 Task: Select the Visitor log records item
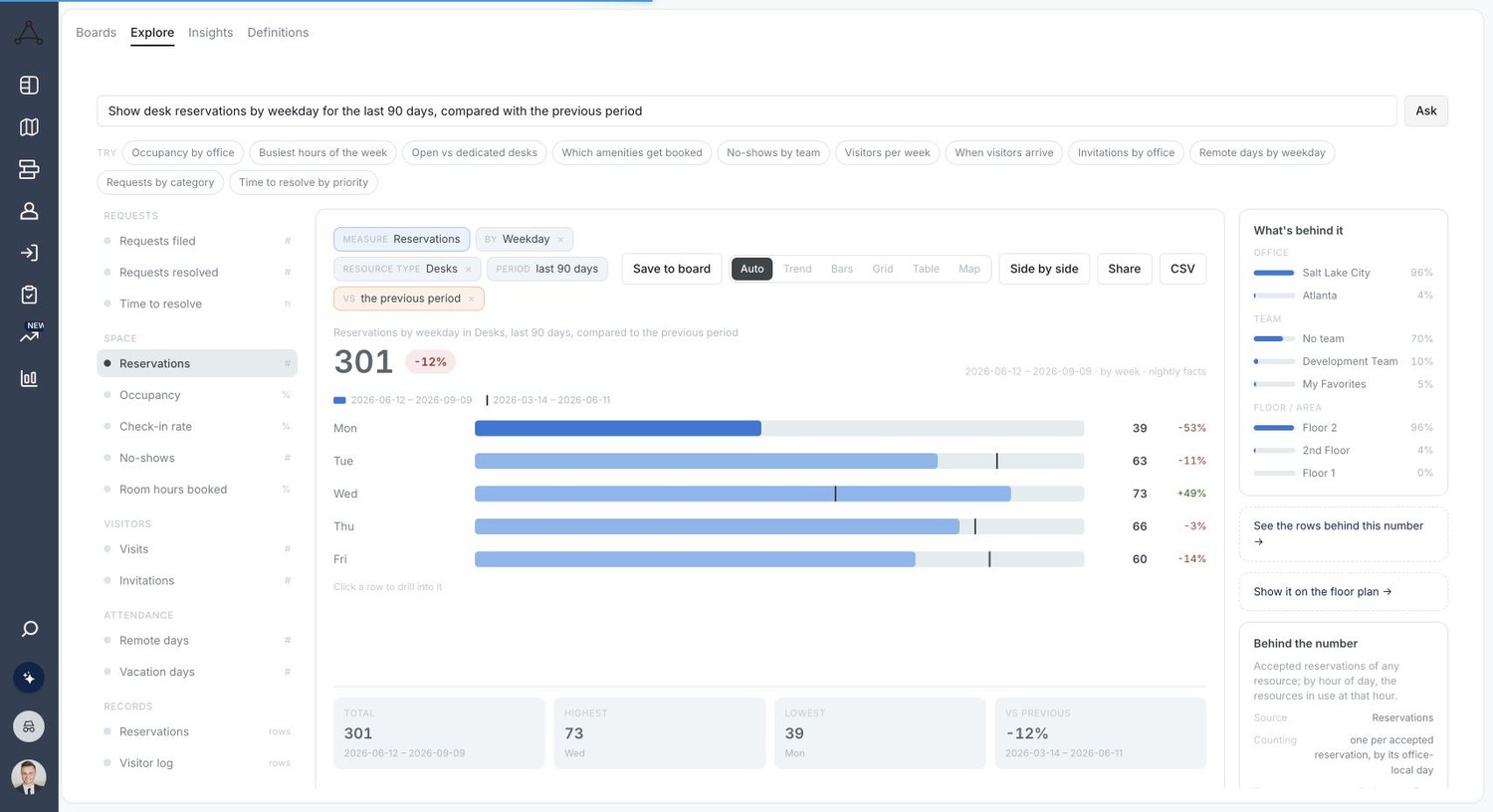pyautogui.click(x=197, y=763)
